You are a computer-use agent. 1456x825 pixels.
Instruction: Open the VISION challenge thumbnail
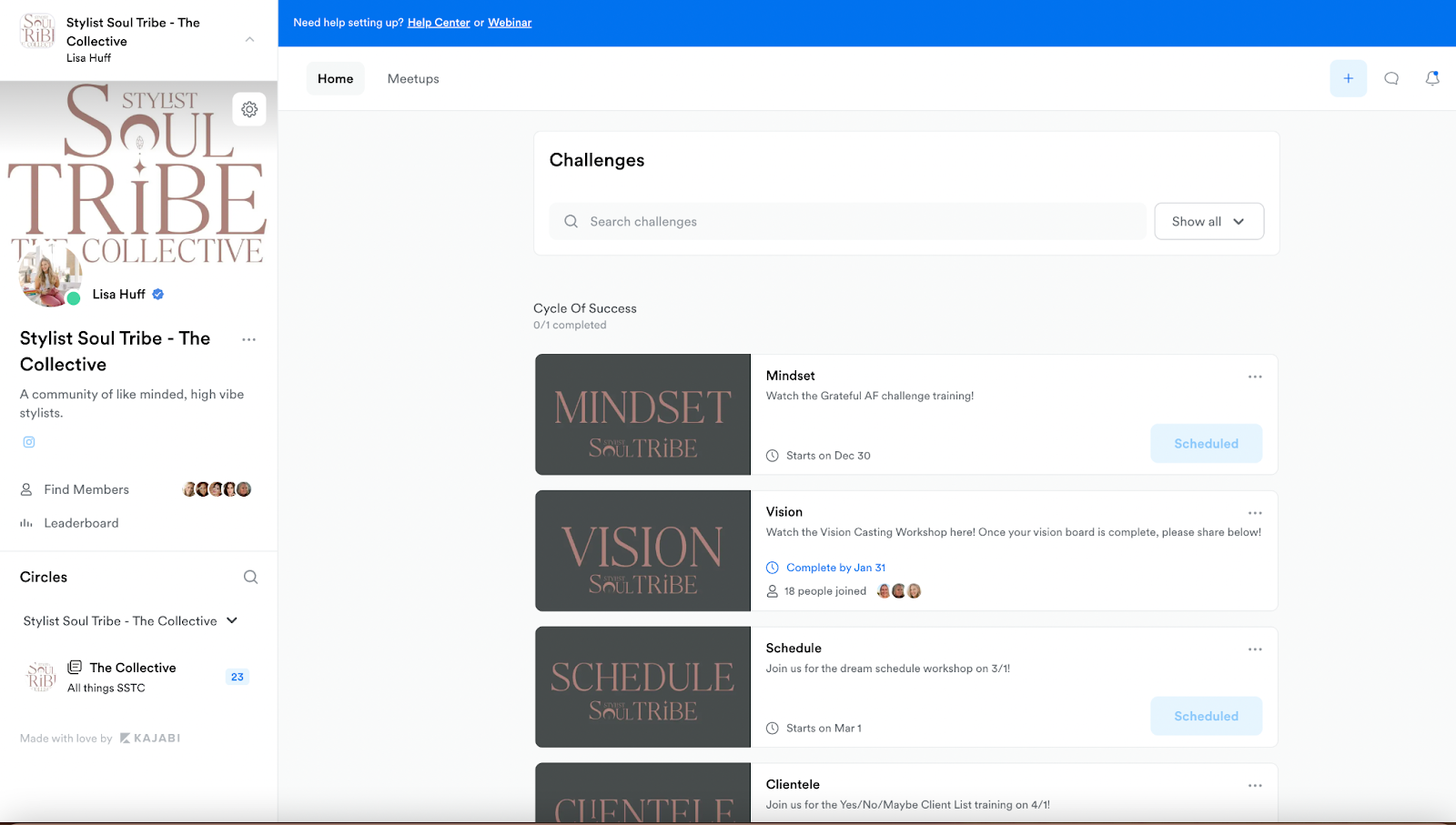tap(642, 551)
